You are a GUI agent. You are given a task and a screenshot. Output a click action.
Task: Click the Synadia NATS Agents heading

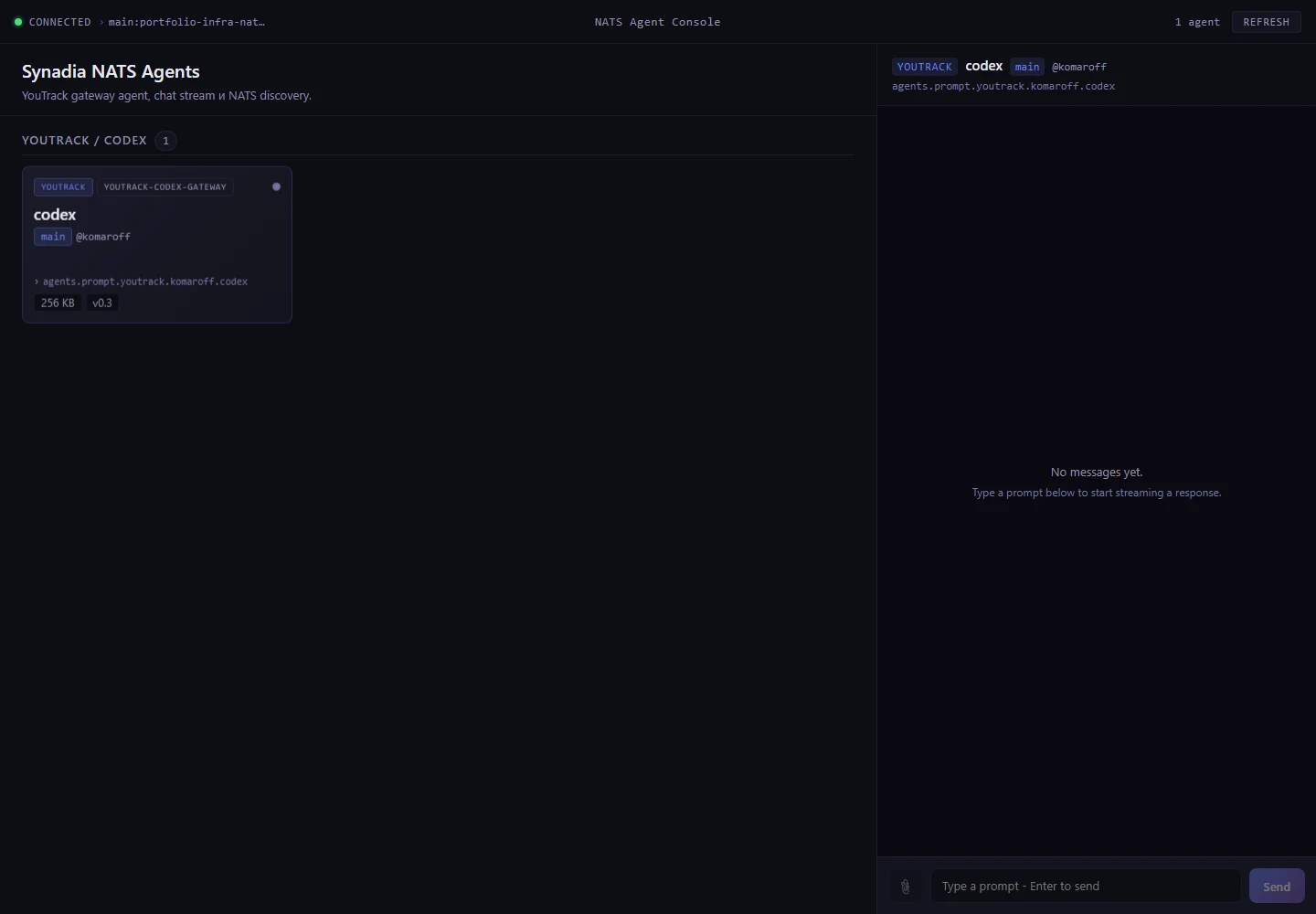[111, 71]
